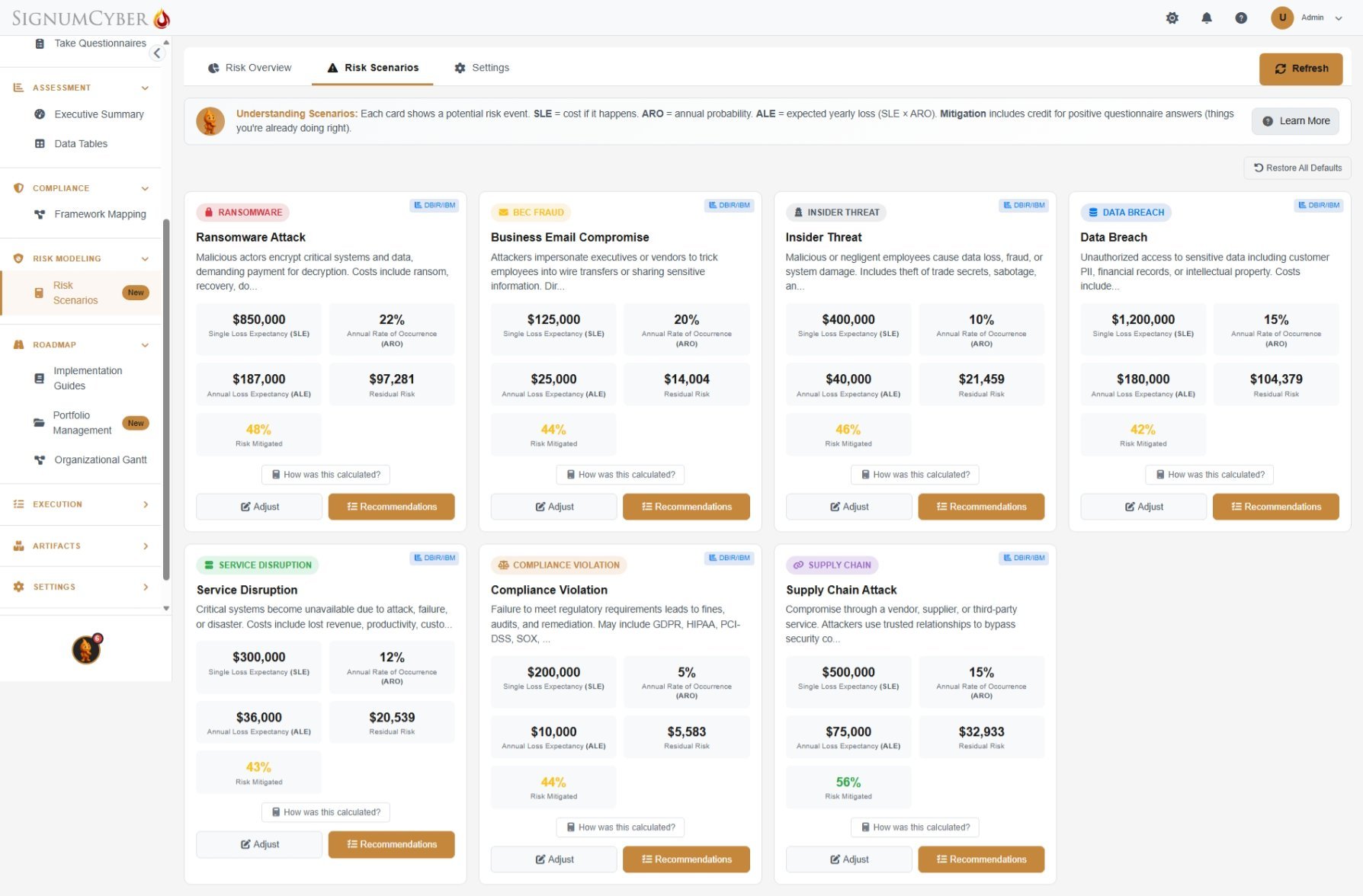Open the help question mark icon
1363x896 pixels.
[1241, 17]
